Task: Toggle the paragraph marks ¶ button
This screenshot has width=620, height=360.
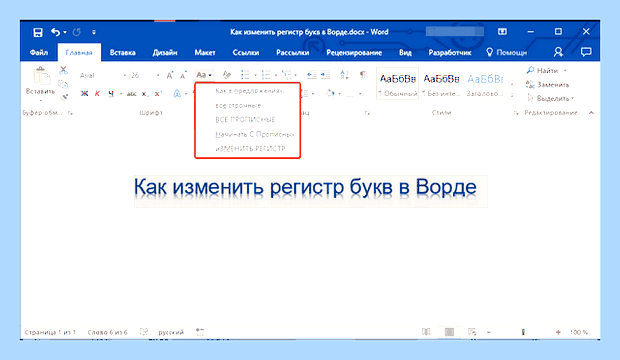Action: (363, 75)
